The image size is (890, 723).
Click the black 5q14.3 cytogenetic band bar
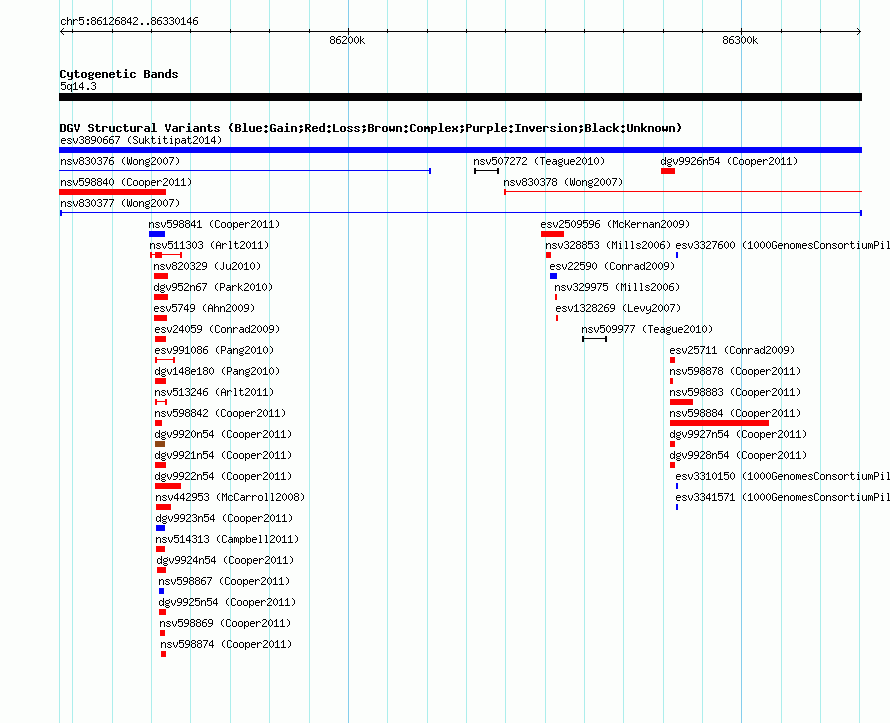460,97
